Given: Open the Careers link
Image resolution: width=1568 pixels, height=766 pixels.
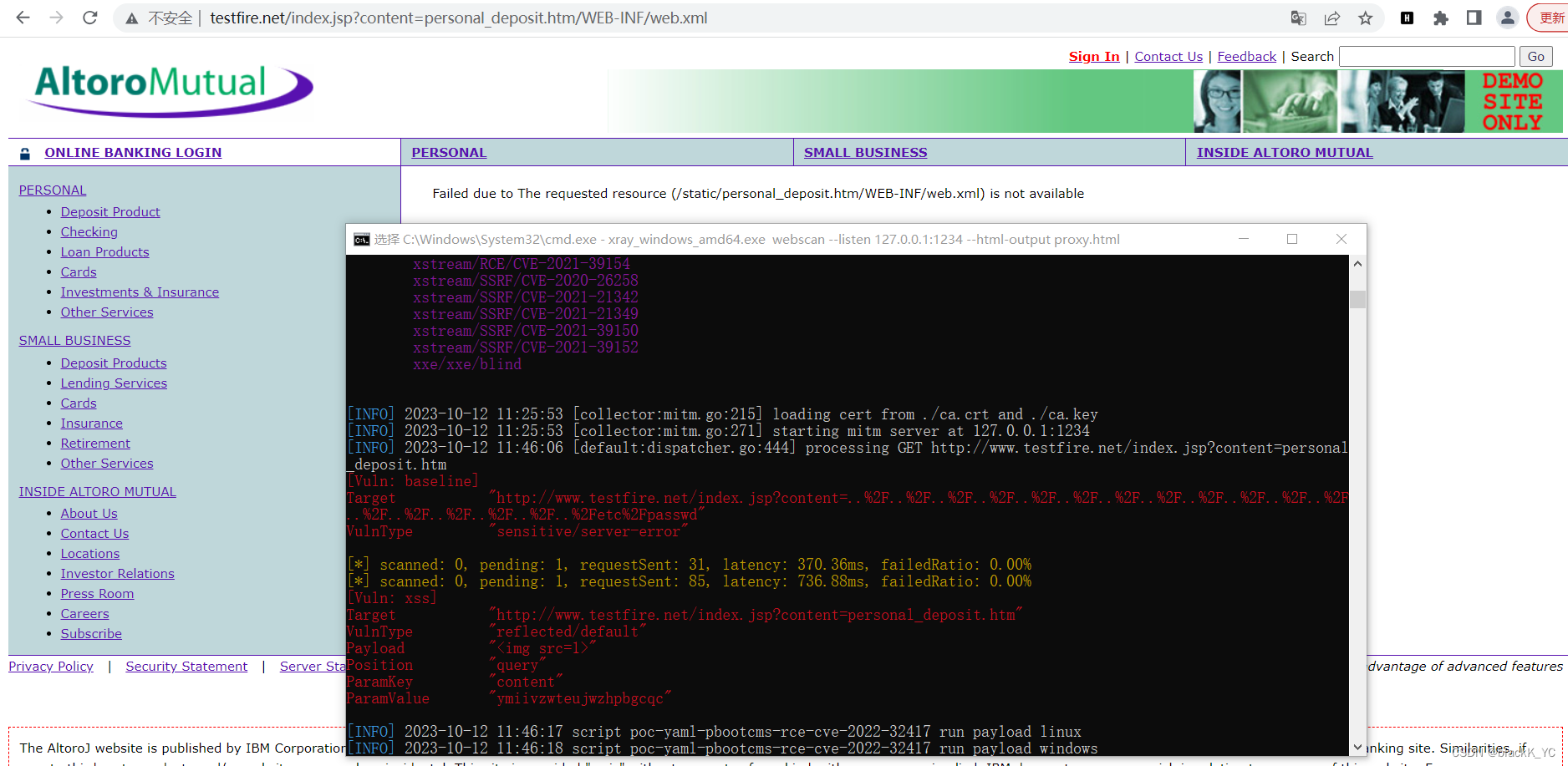Looking at the screenshot, I should (x=84, y=614).
